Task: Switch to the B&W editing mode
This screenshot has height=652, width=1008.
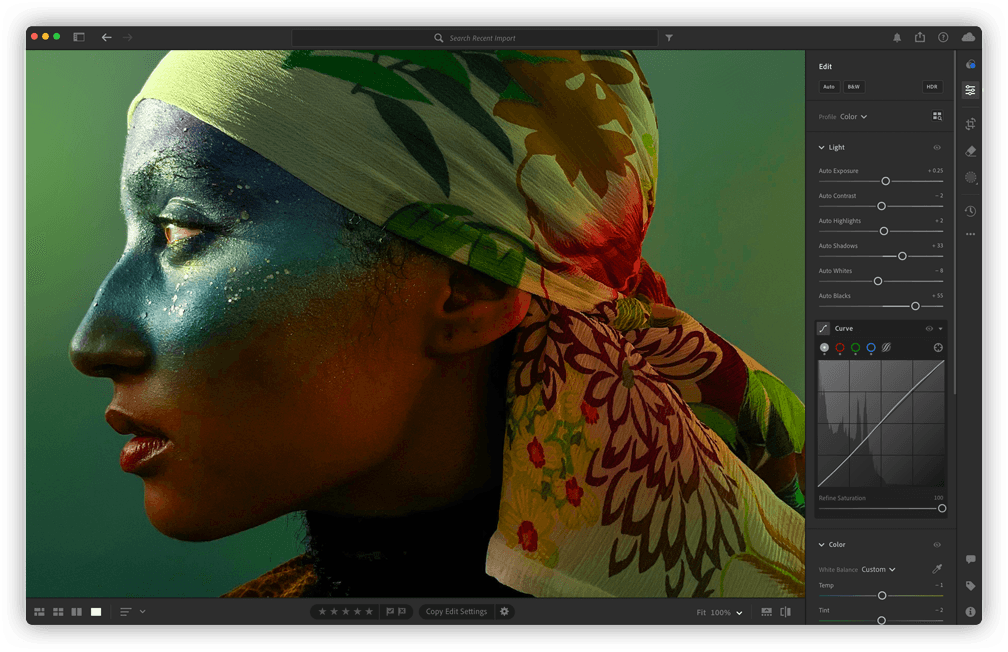Action: click(853, 87)
